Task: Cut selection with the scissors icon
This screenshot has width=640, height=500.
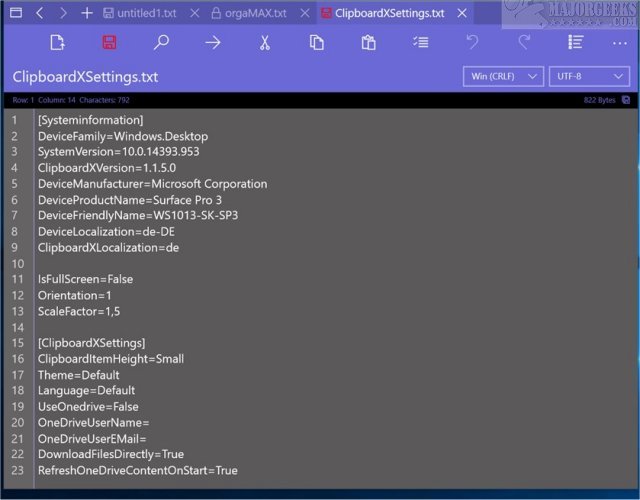Action: 264,42
